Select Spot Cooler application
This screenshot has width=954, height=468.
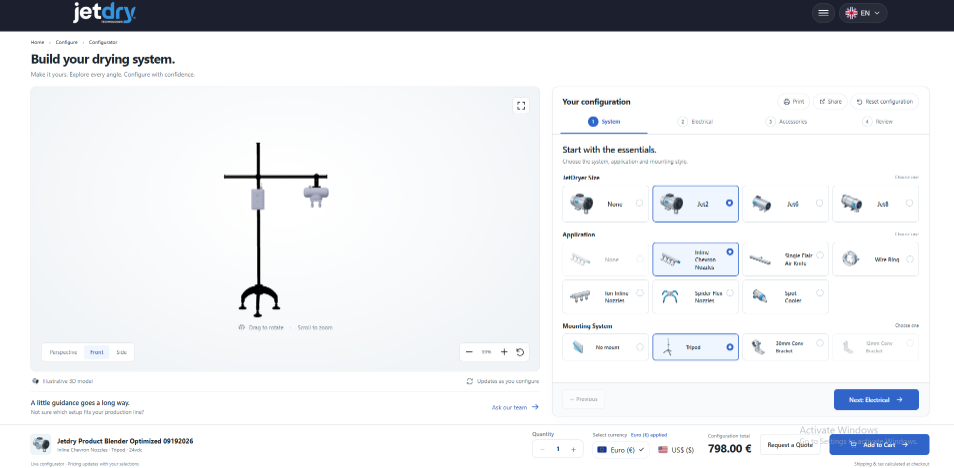[785, 297]
